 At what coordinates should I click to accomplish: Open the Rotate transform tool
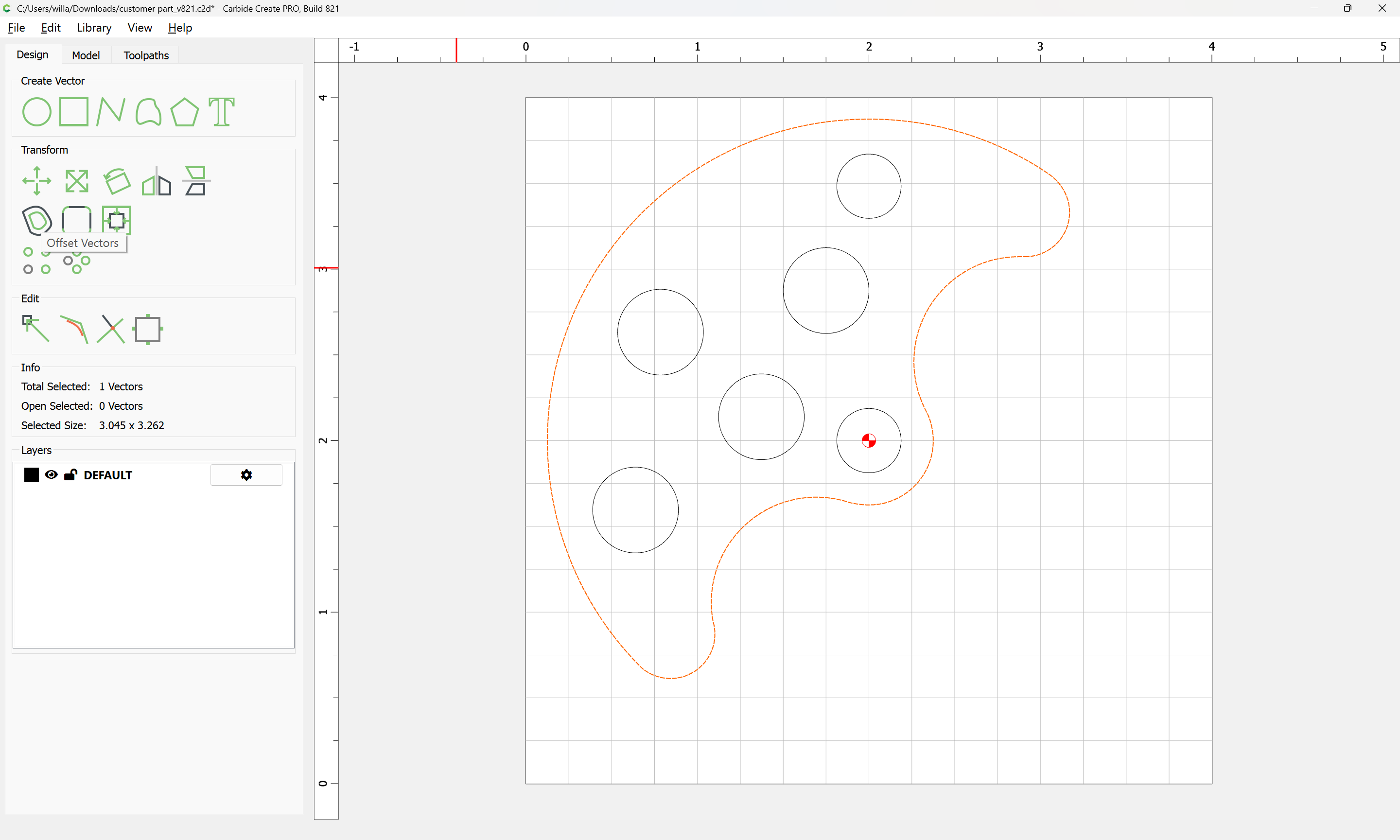tap(117, 181)
